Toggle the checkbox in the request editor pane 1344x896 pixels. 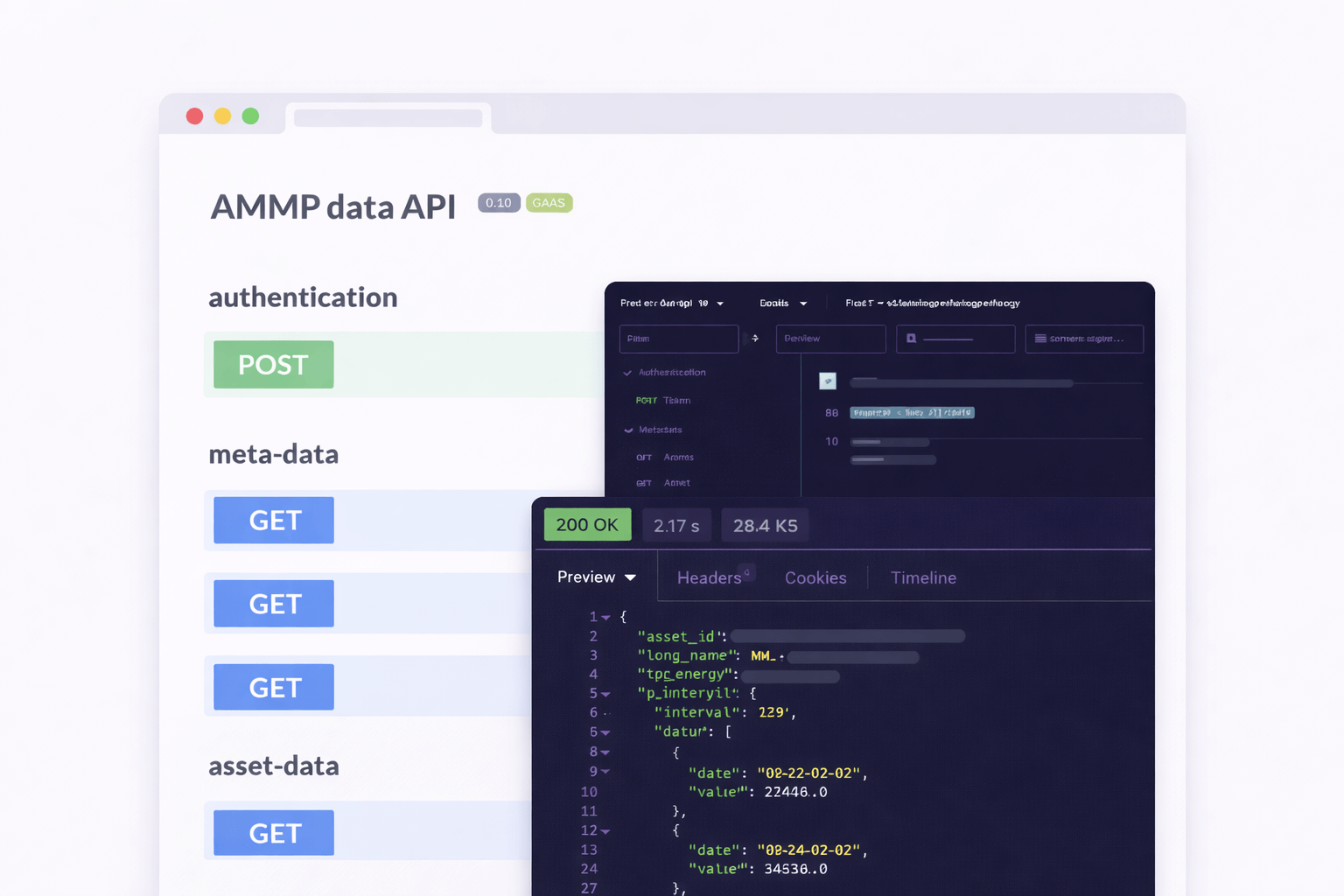coord(828,381)
